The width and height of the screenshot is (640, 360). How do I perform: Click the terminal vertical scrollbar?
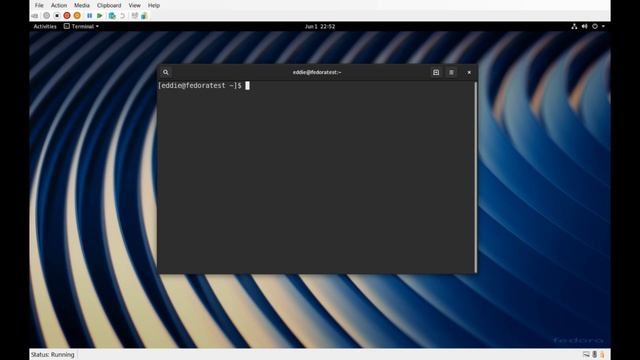476,177
